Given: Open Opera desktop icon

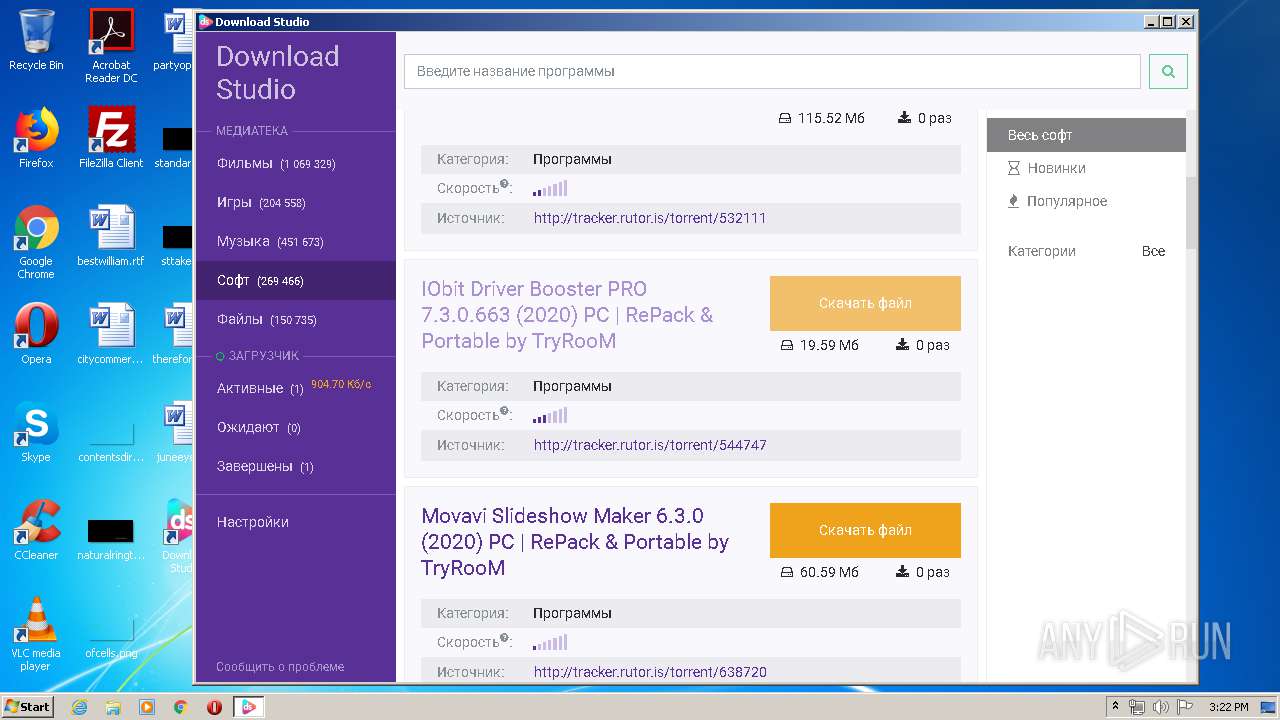Looking at the screenshot, I should tap(36, 334).
